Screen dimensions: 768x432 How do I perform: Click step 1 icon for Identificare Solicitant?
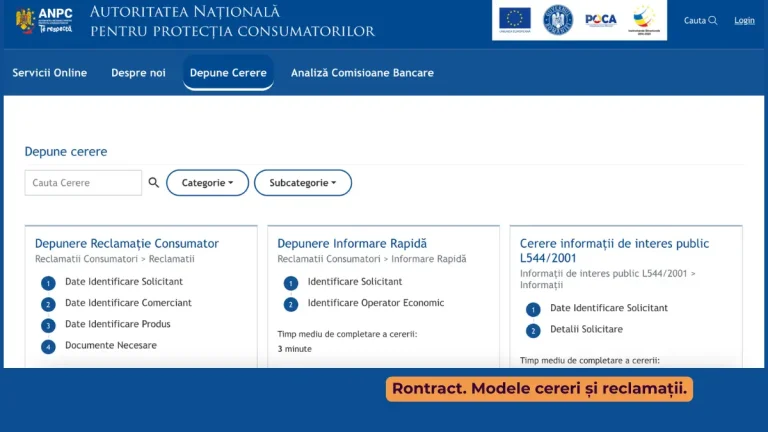[290, 283]
